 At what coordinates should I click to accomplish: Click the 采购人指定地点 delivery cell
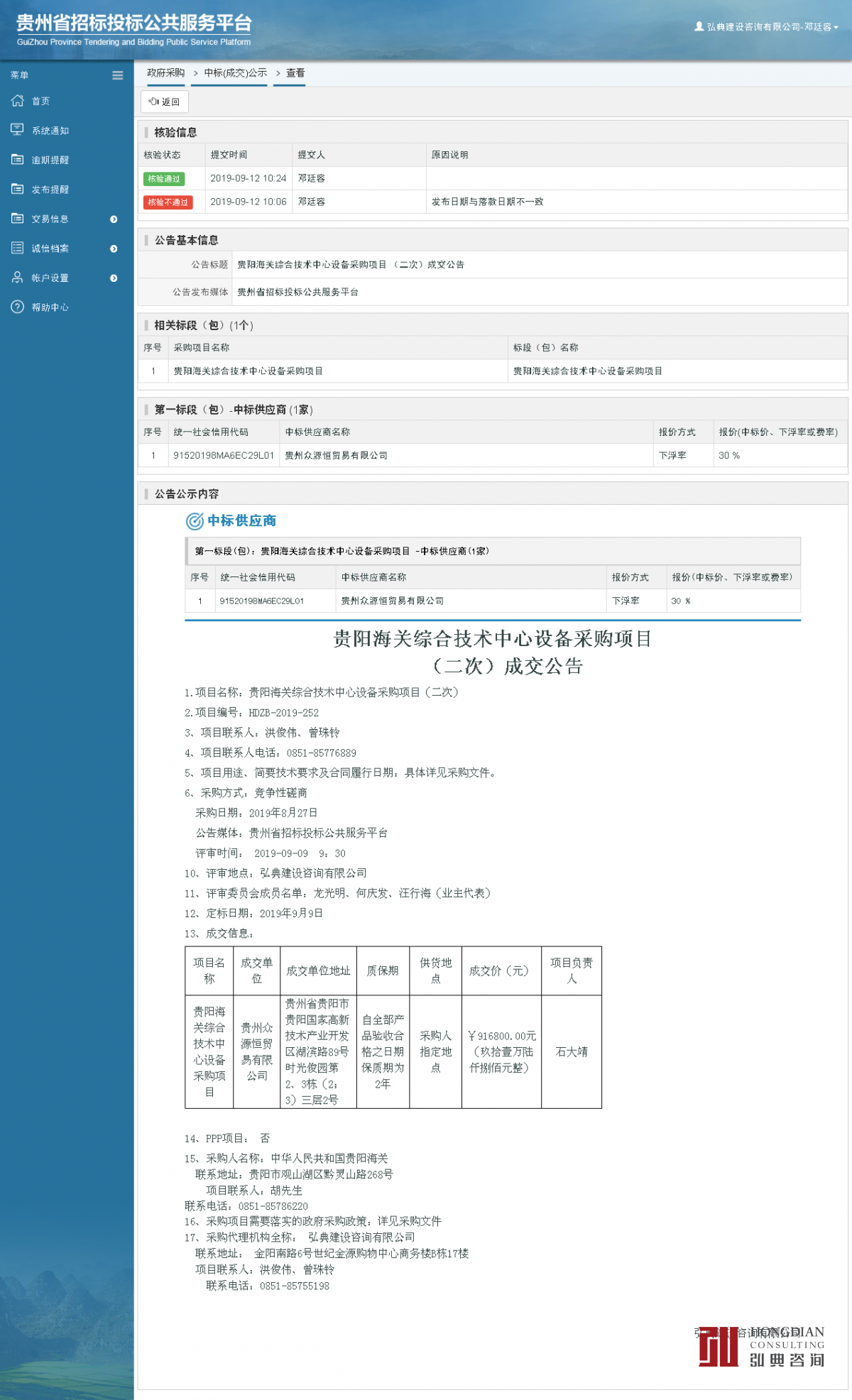pyautogui.click(x=435, y=1052)
